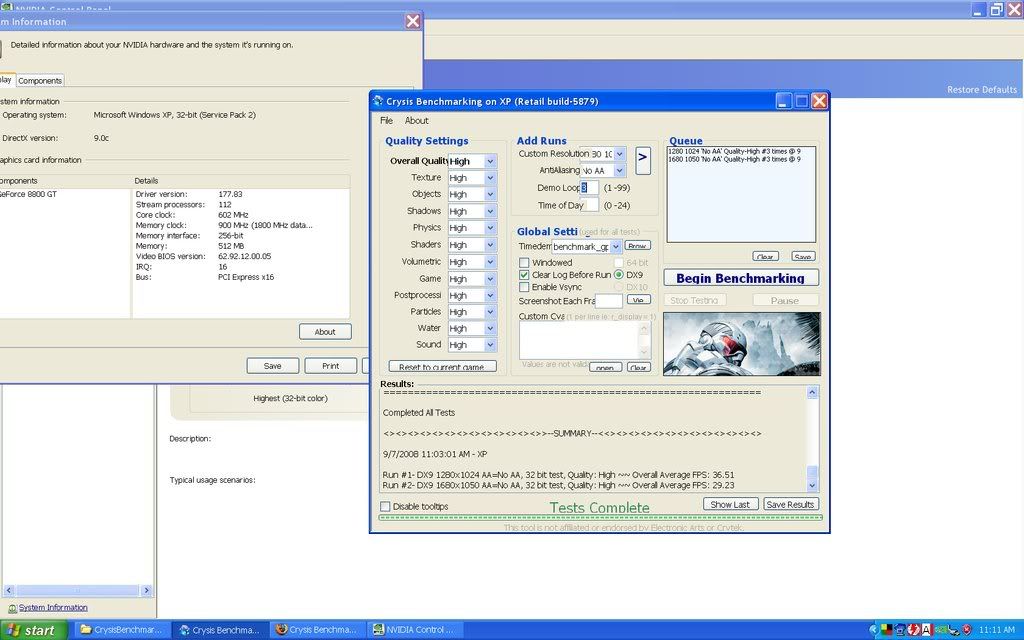Click About button in System Information

point(325,332)
